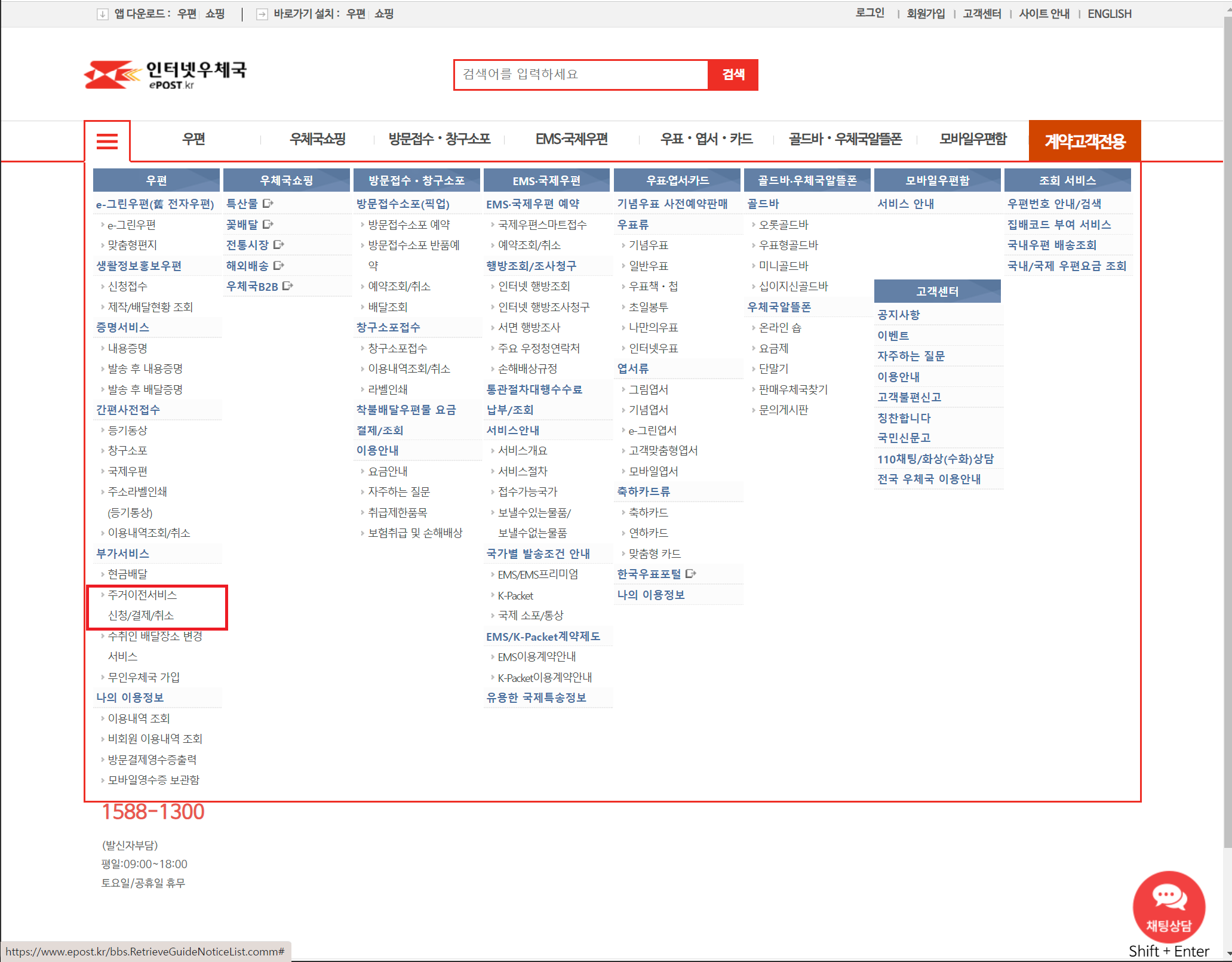Select the EMS·국제우편 menu tab
The height and width of the screenshot is (962, 1232).
pyautogui.click(x=572, y=139)
